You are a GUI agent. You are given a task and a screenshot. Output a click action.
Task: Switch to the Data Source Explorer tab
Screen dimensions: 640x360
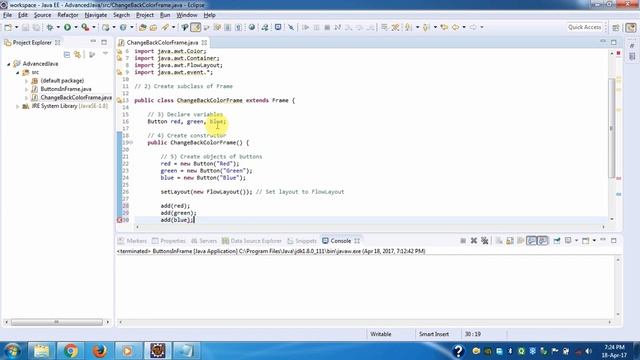point(252,241)
